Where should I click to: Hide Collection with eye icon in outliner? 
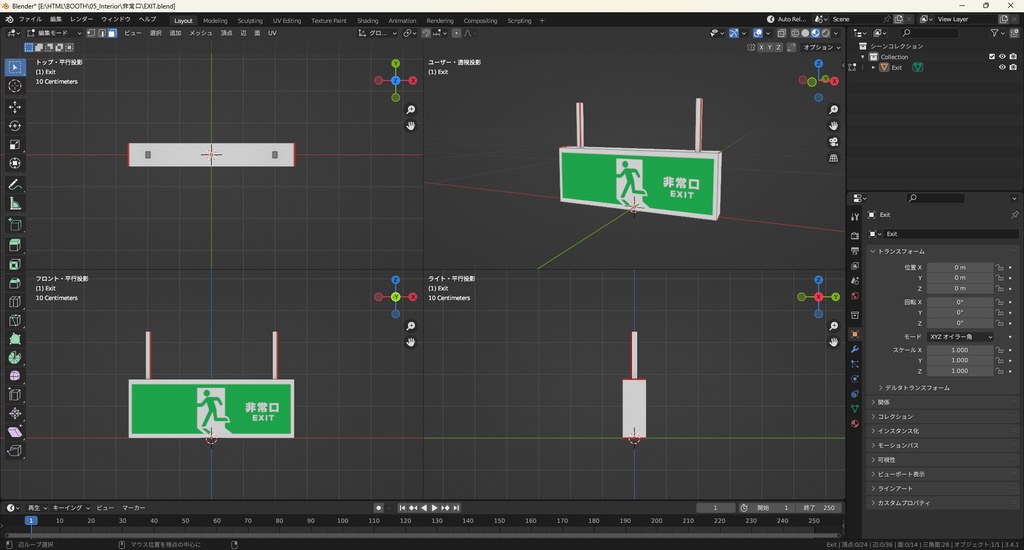pos(1002,57)
